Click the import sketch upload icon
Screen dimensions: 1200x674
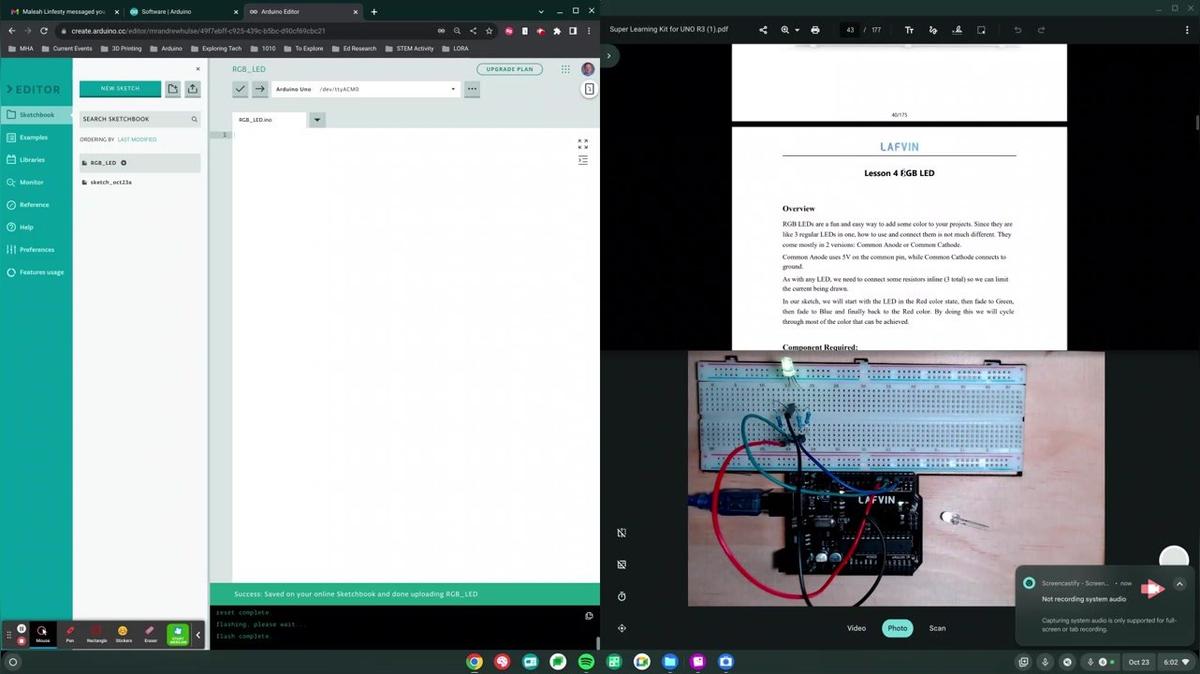[x=193, y=89]
